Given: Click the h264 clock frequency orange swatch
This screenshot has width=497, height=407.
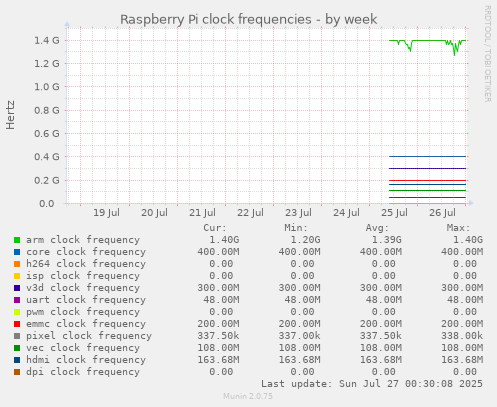Looking at the screenshot, I should 17,264.
